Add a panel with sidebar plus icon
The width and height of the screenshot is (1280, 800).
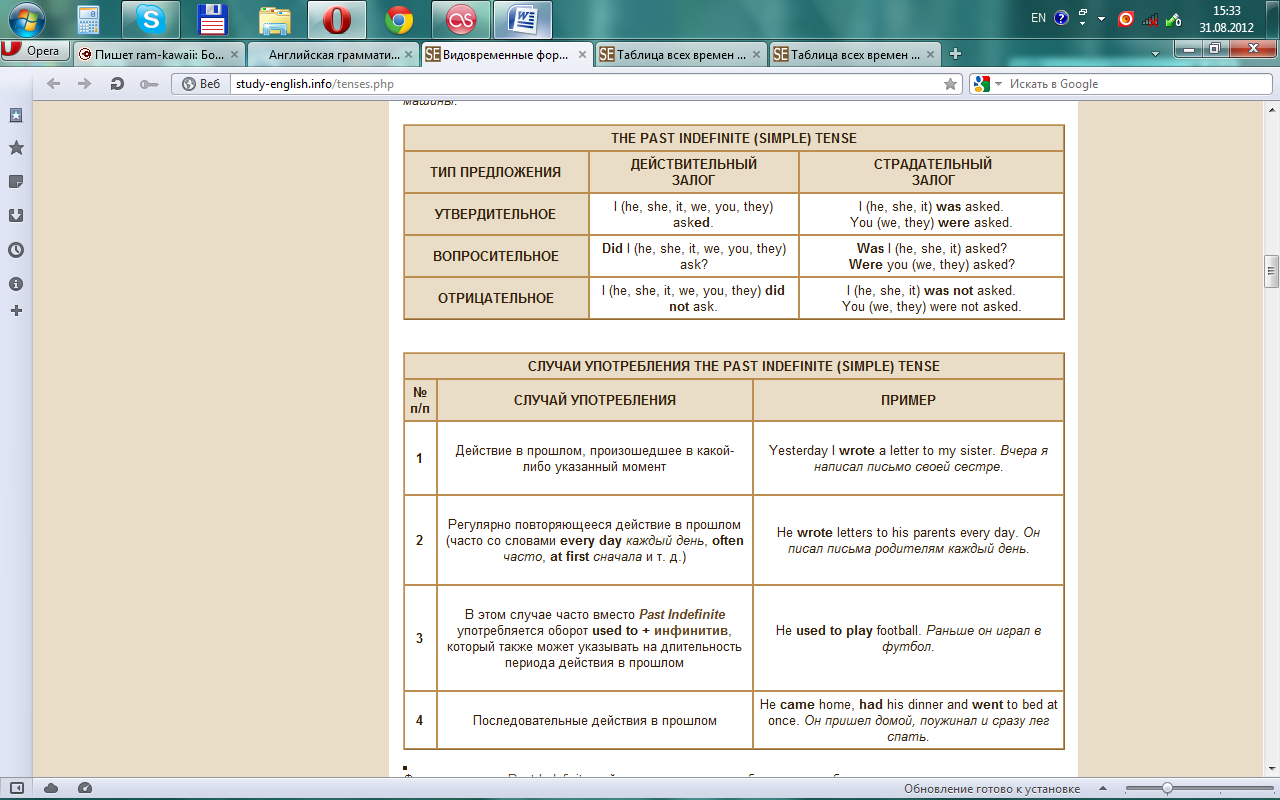[x=16, y=311]
